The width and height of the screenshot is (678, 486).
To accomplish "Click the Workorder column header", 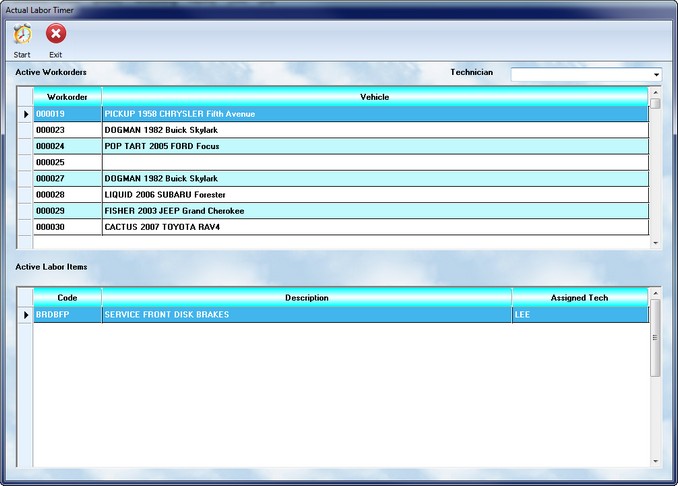I will [67, 97].
